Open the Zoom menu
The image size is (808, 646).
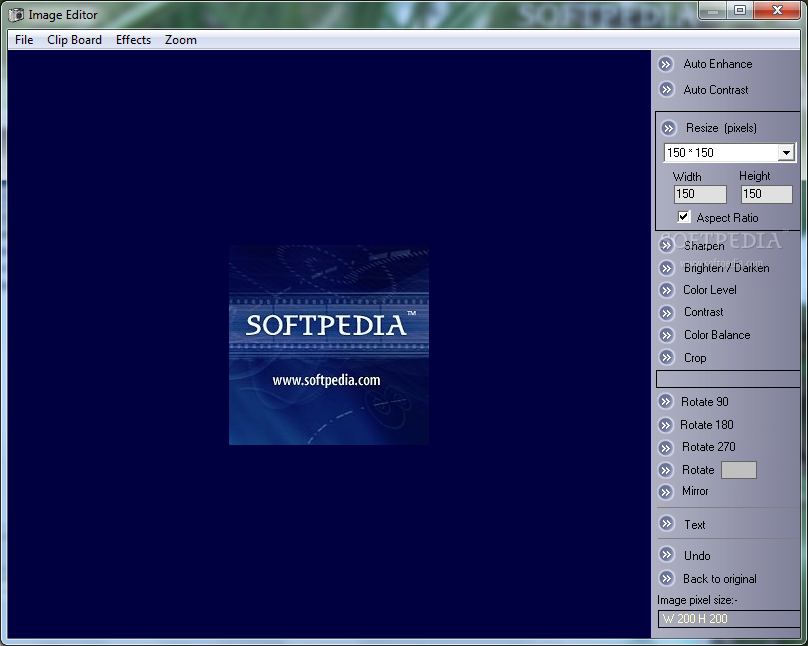[x=180, y=40]
